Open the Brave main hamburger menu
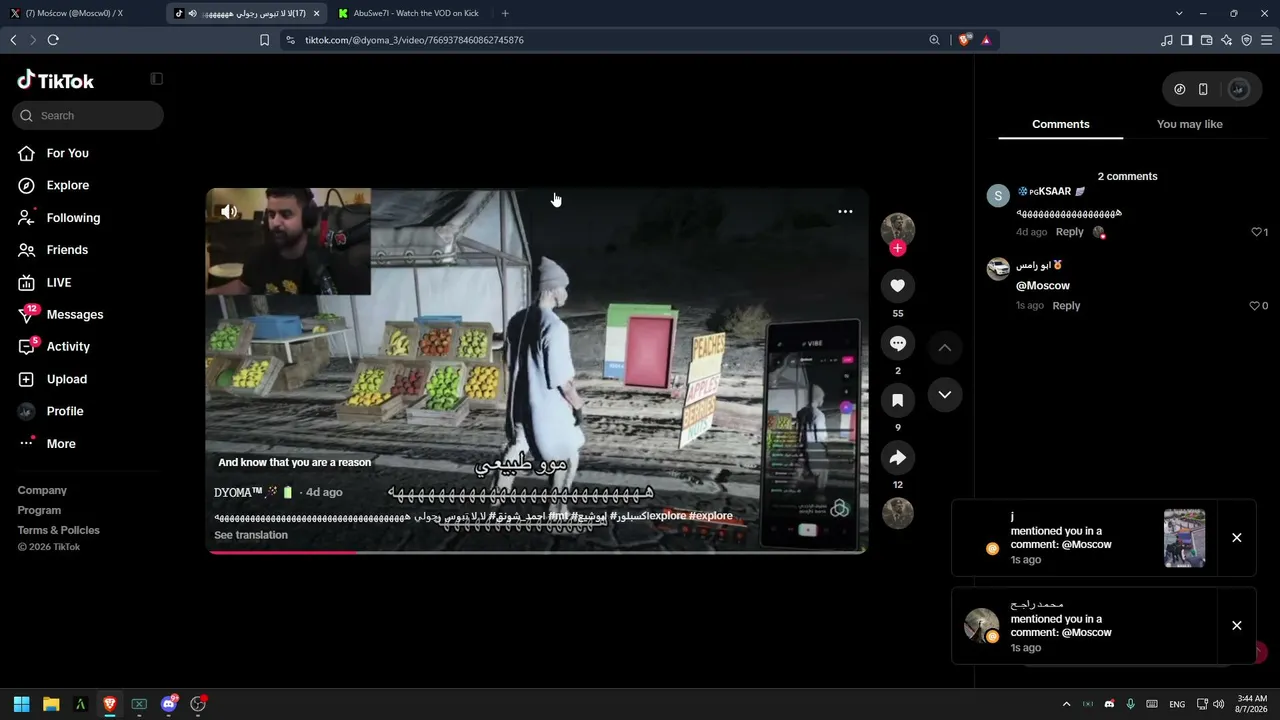1280x720 pixels. 1266,40
